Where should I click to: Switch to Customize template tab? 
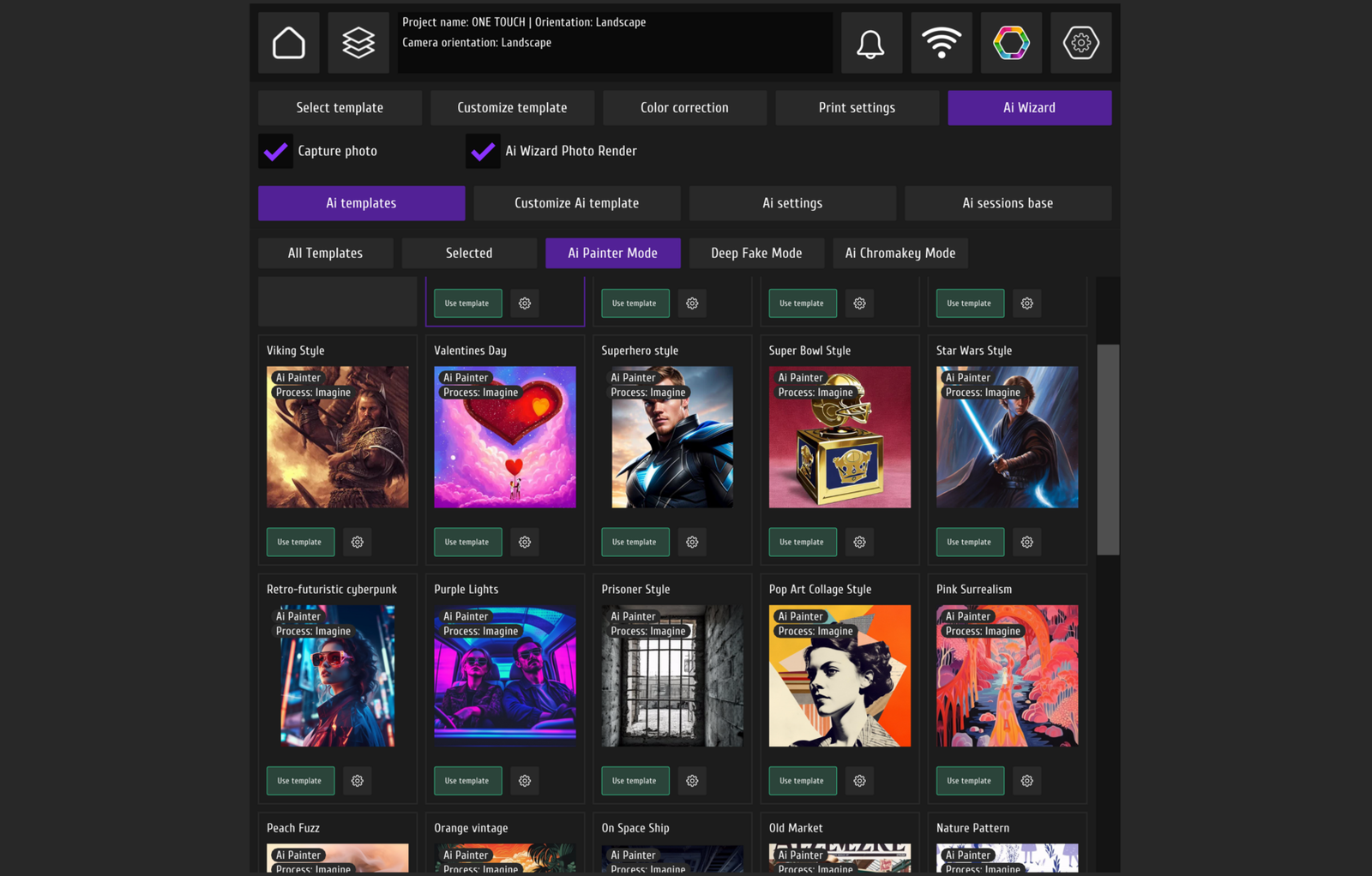pyautogui.click(x=512, y=108)
